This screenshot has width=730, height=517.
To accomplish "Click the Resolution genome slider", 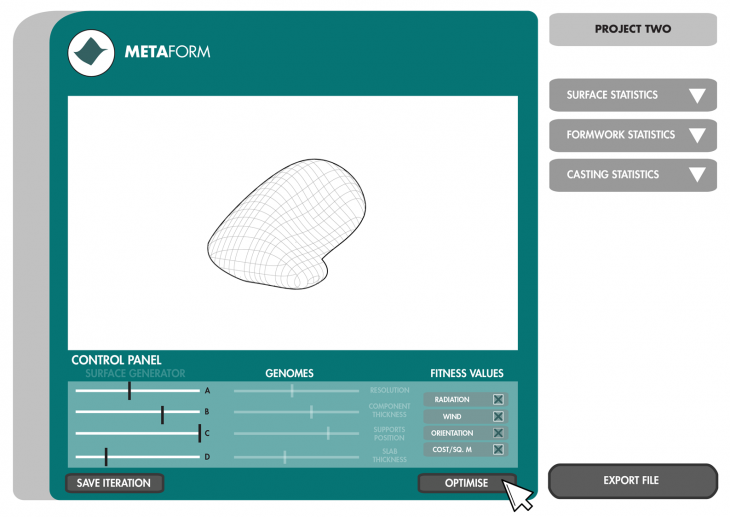I will coord(292,391).
